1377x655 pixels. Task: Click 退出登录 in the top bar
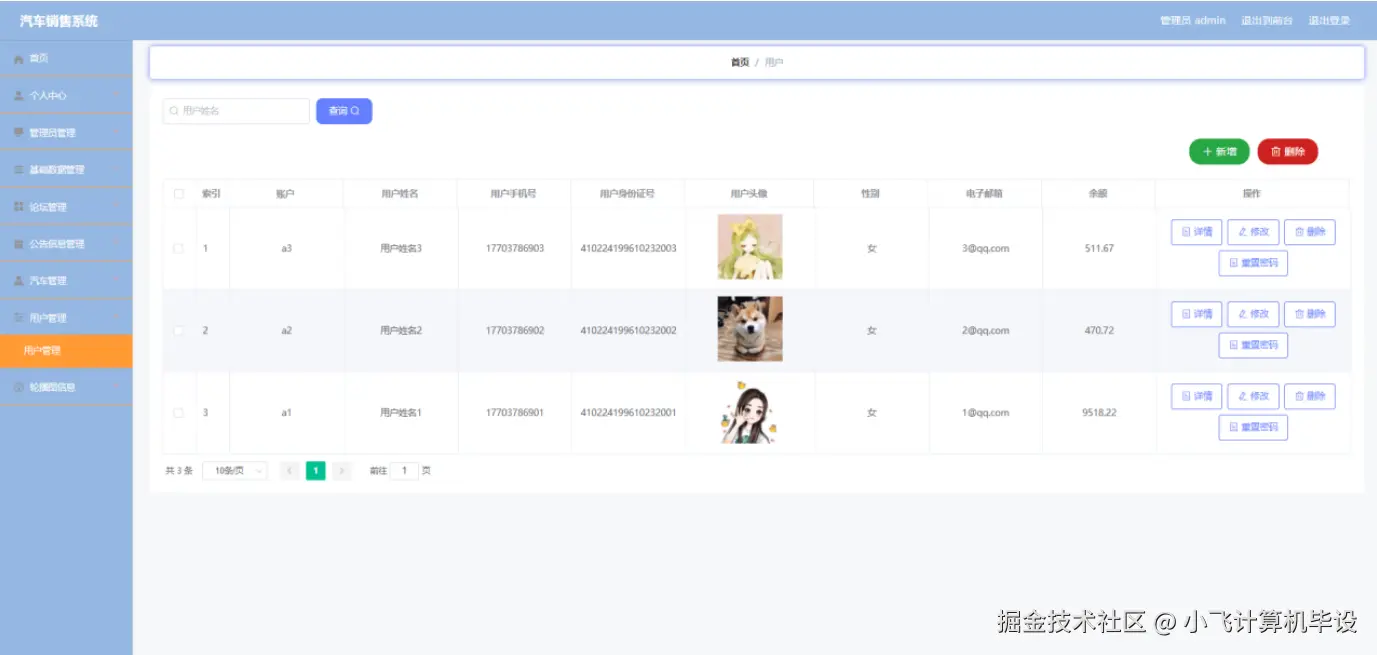(x=1328, y=19)
